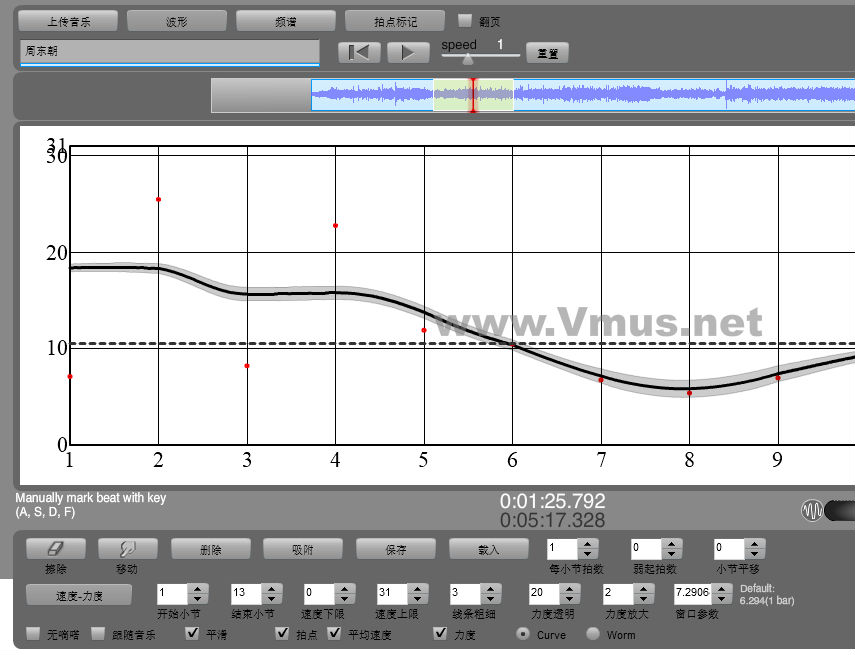Image resolution: width=855 pixels, height=655 pixels.
Task: Open the 波形 (waveform) view
Action: click(177, 21)
